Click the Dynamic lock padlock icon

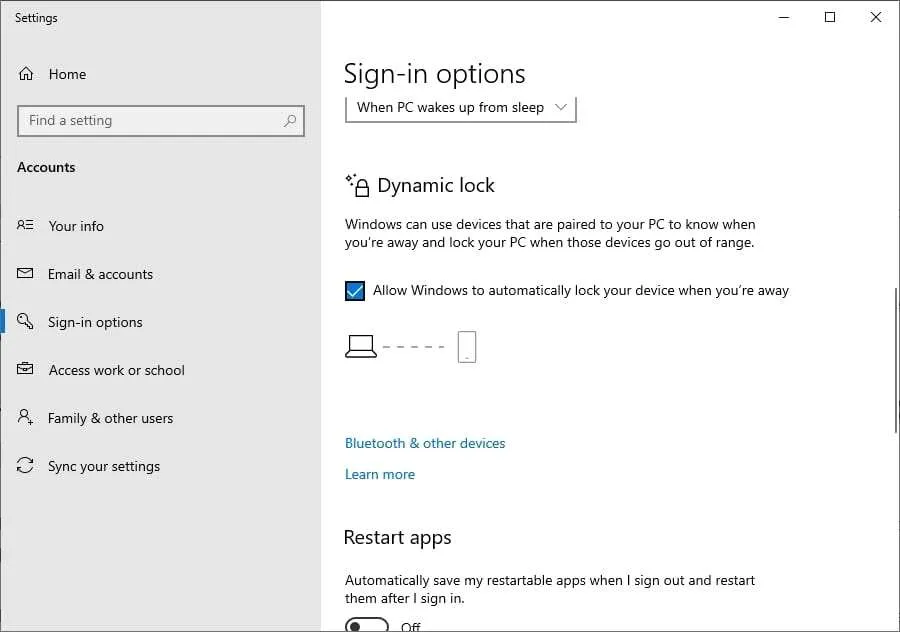coord(358,185)
